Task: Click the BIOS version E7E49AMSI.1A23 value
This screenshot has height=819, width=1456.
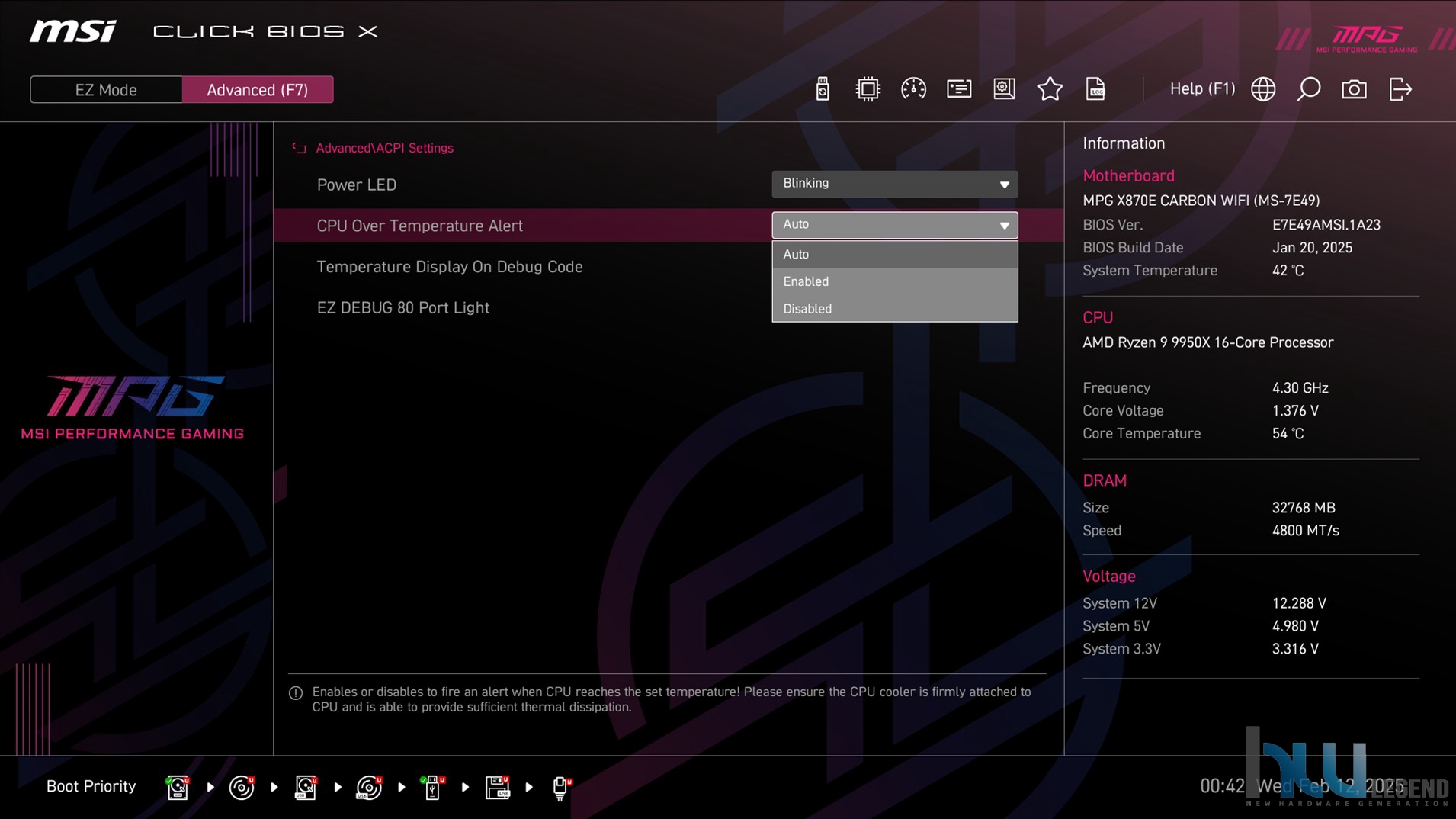Action: point(1326,225)
